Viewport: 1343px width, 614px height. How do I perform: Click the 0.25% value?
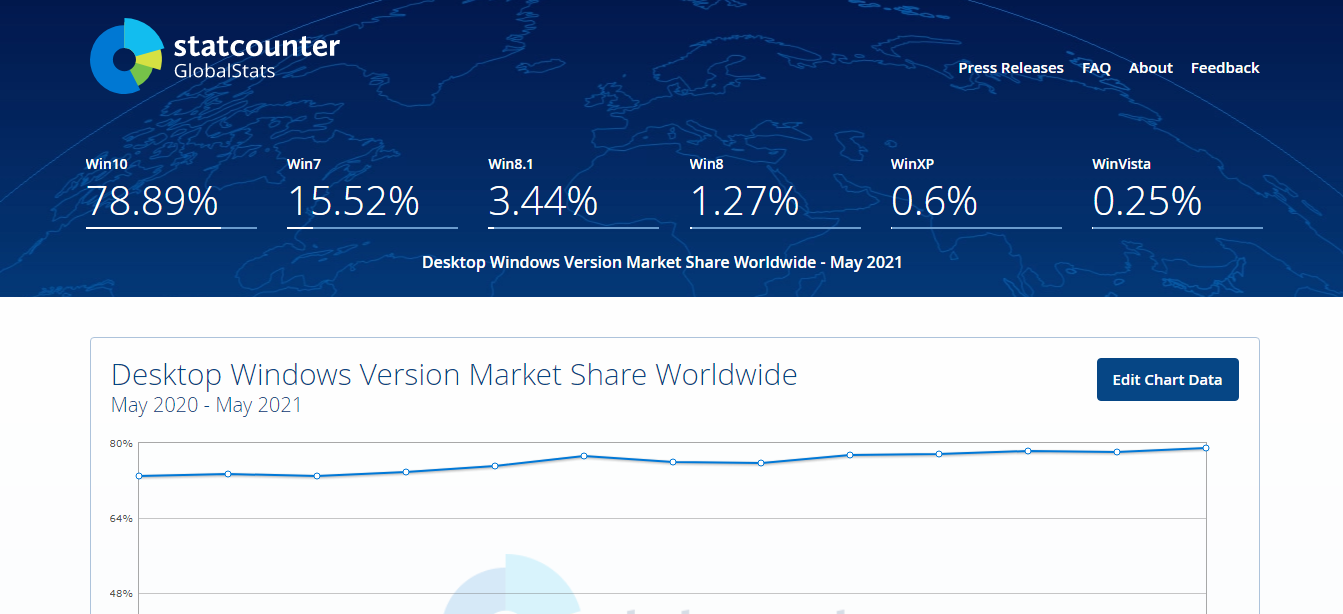pyautogui.click(x=1147, y=202)
